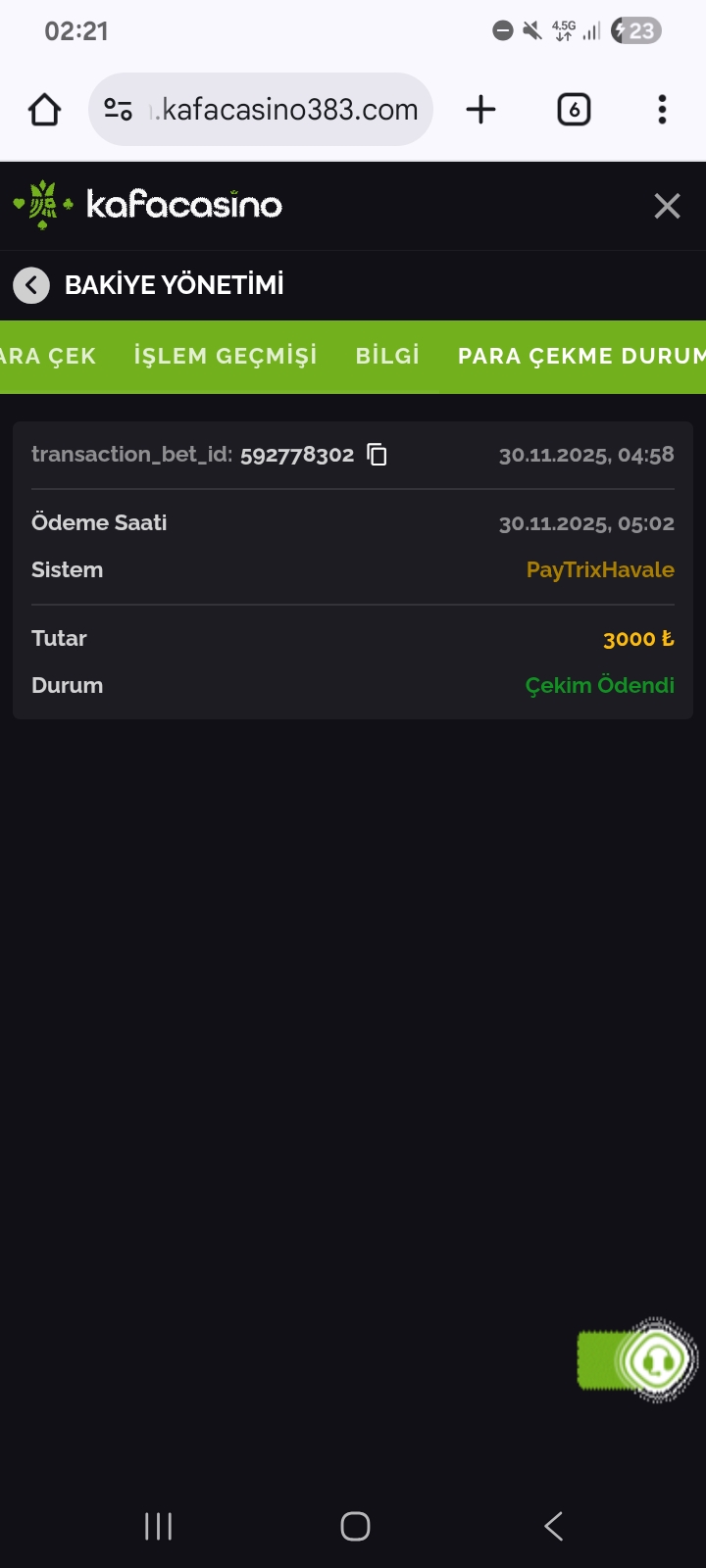Close the balance management panel

[x=667, y=206]
